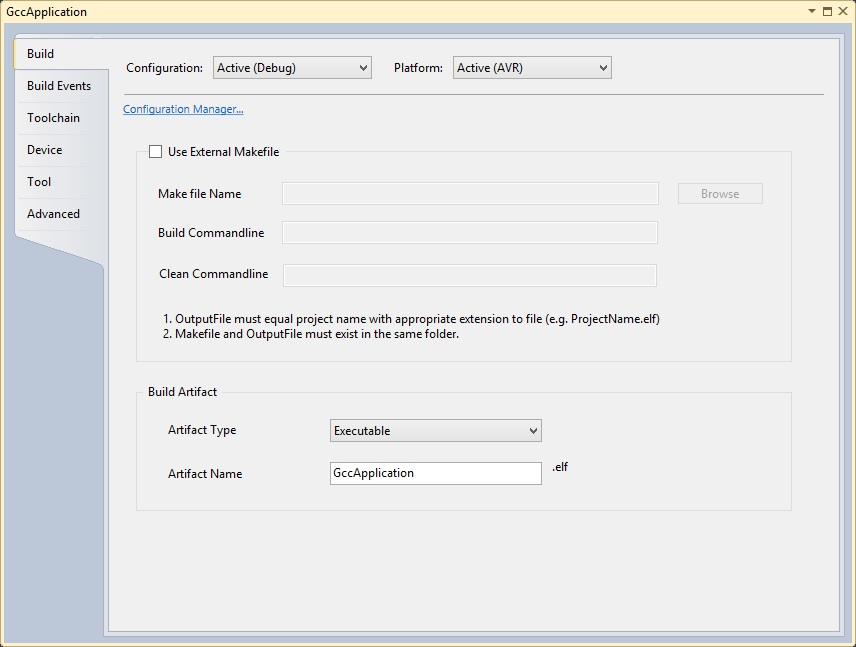856x647 pixels.
Task: Maximize the GccApplication properties window
Action: (x=827, y=12)
